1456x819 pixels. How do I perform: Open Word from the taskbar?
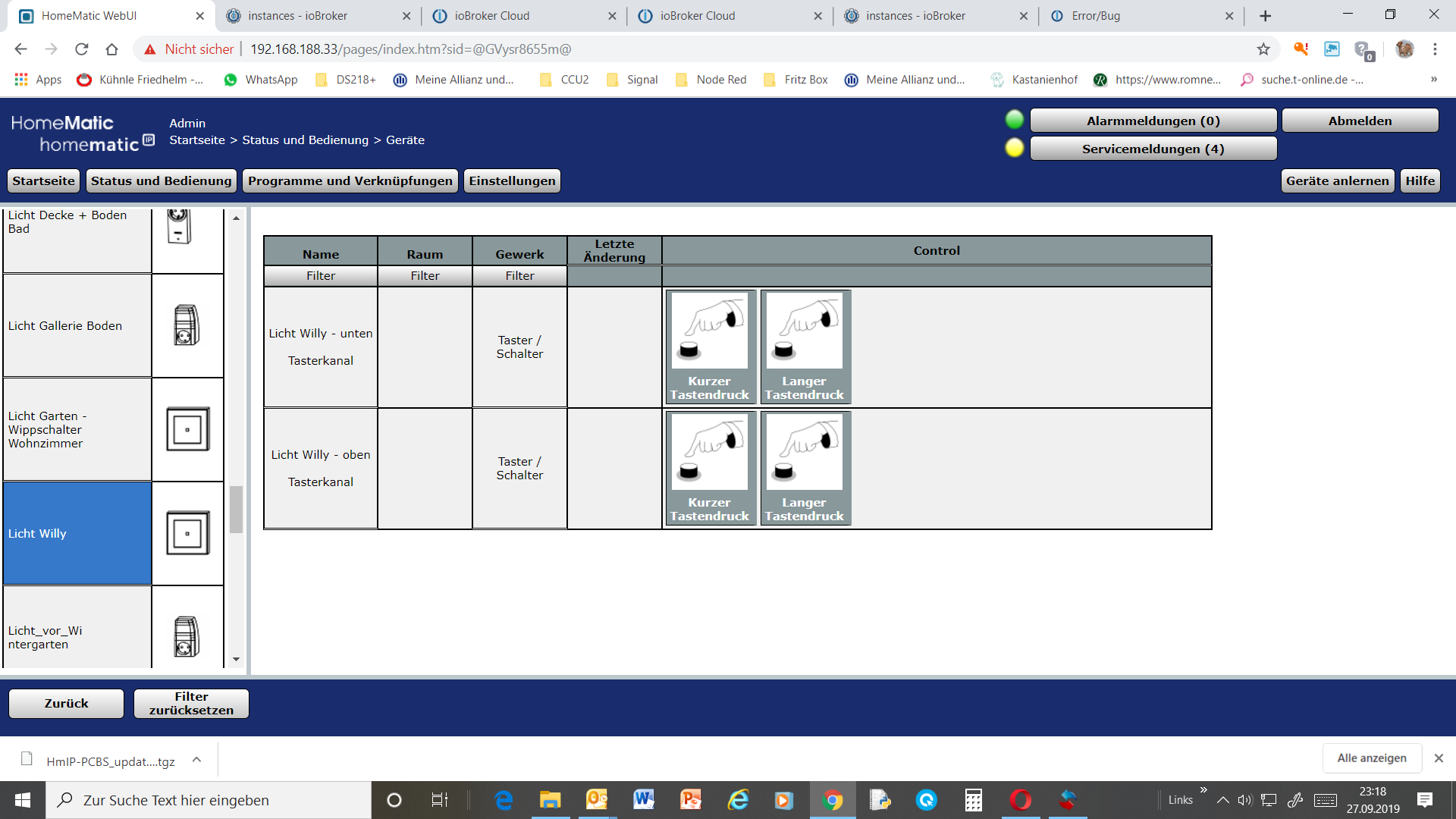click(x=644, y=800)
